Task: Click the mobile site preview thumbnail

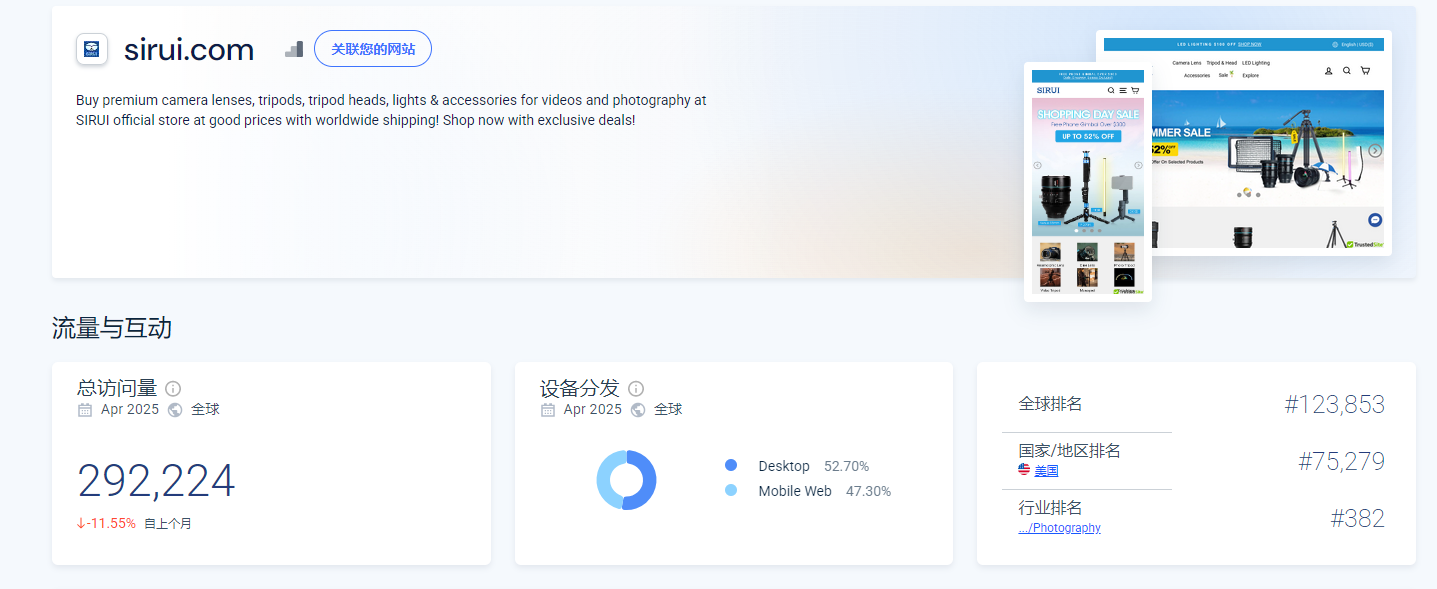Action: (1088, 182)
